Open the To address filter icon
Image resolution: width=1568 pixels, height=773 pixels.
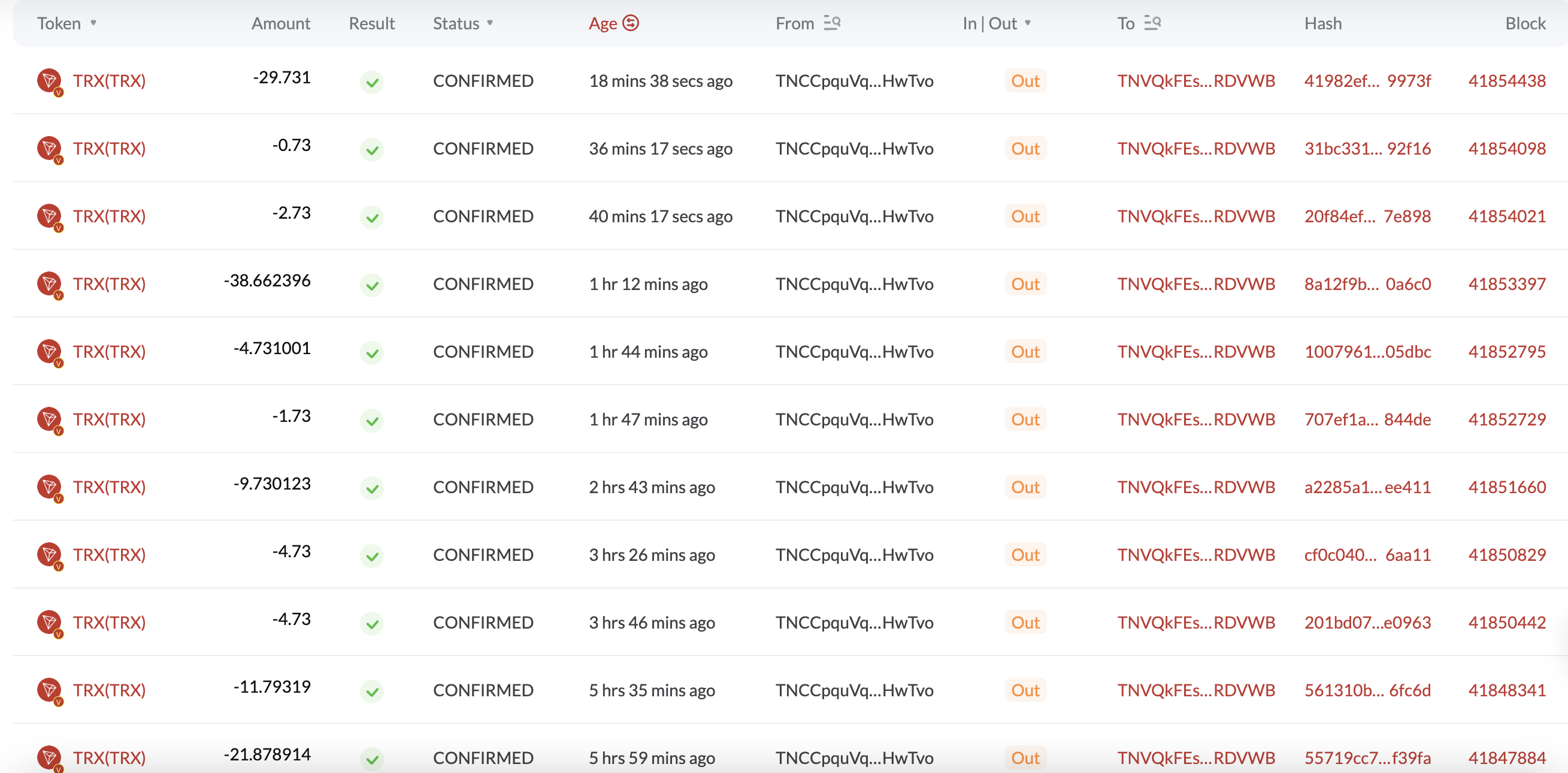(1152, 23)
